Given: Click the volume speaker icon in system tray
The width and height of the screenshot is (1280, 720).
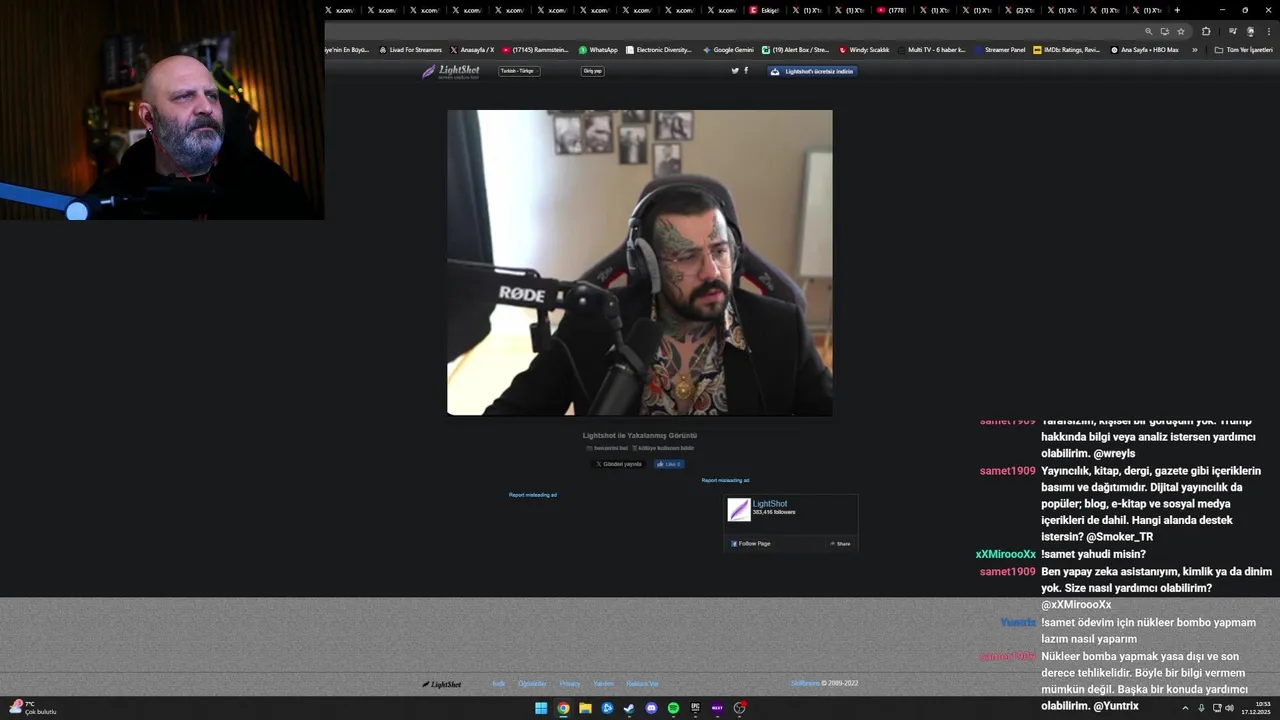Looking at the screenshot, I should 1229,708.
